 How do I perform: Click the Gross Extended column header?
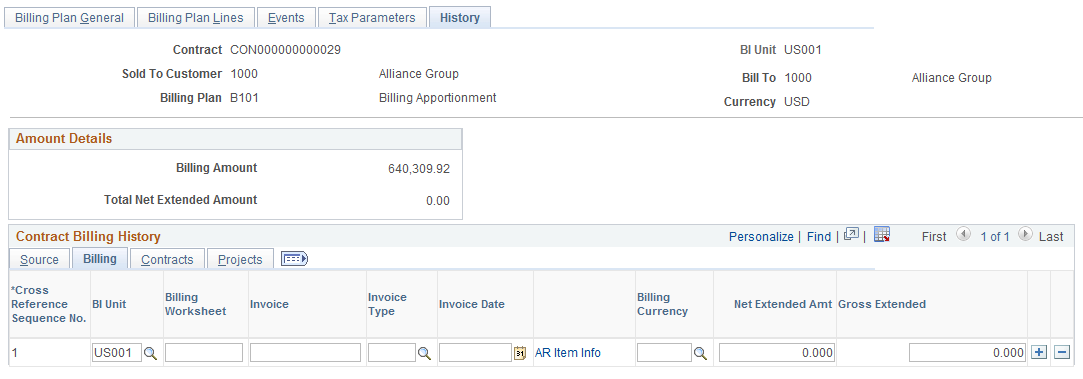pyautogui.click(x=882, y=304)
